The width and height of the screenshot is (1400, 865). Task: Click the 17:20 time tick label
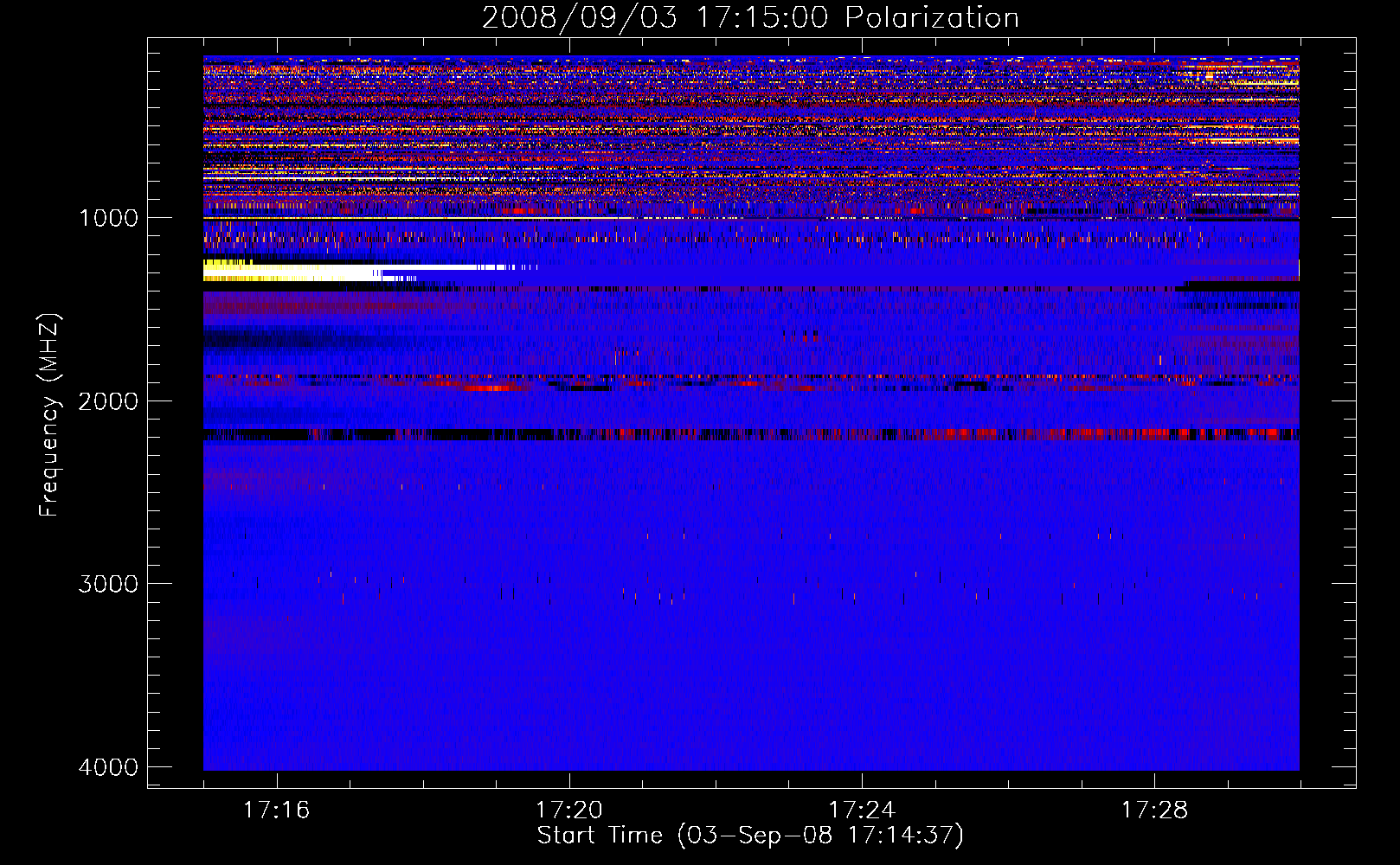click(568, 810)
